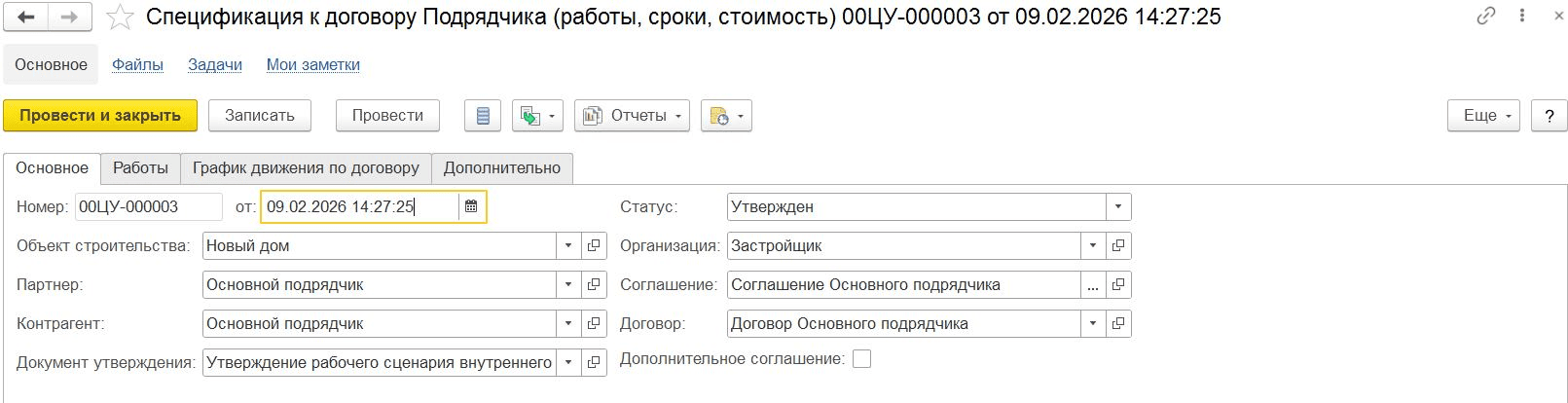
Task: Switch to the Работы tab
Action: (140, 167)
